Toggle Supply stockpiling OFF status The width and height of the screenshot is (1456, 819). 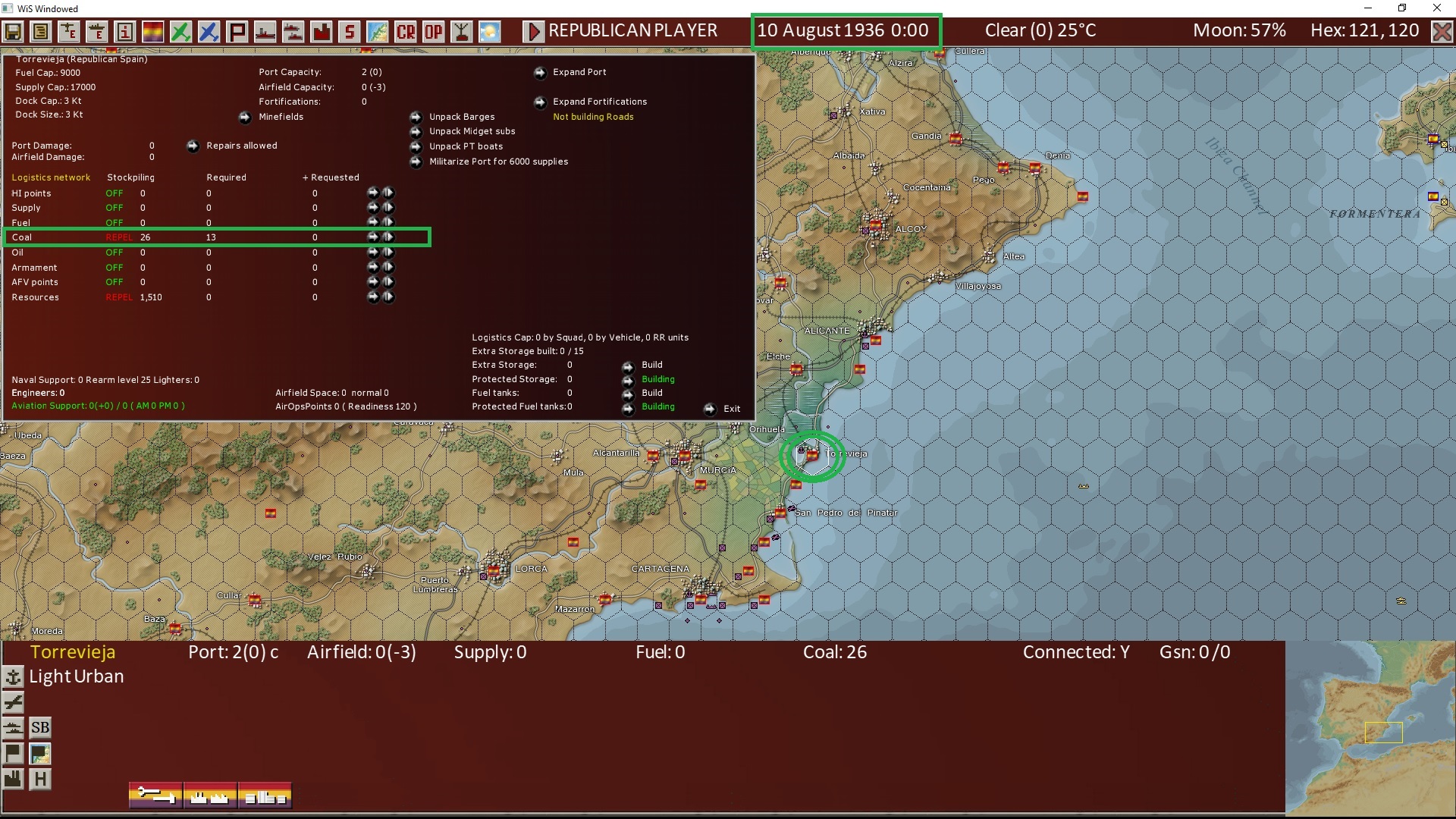(114, 208)
